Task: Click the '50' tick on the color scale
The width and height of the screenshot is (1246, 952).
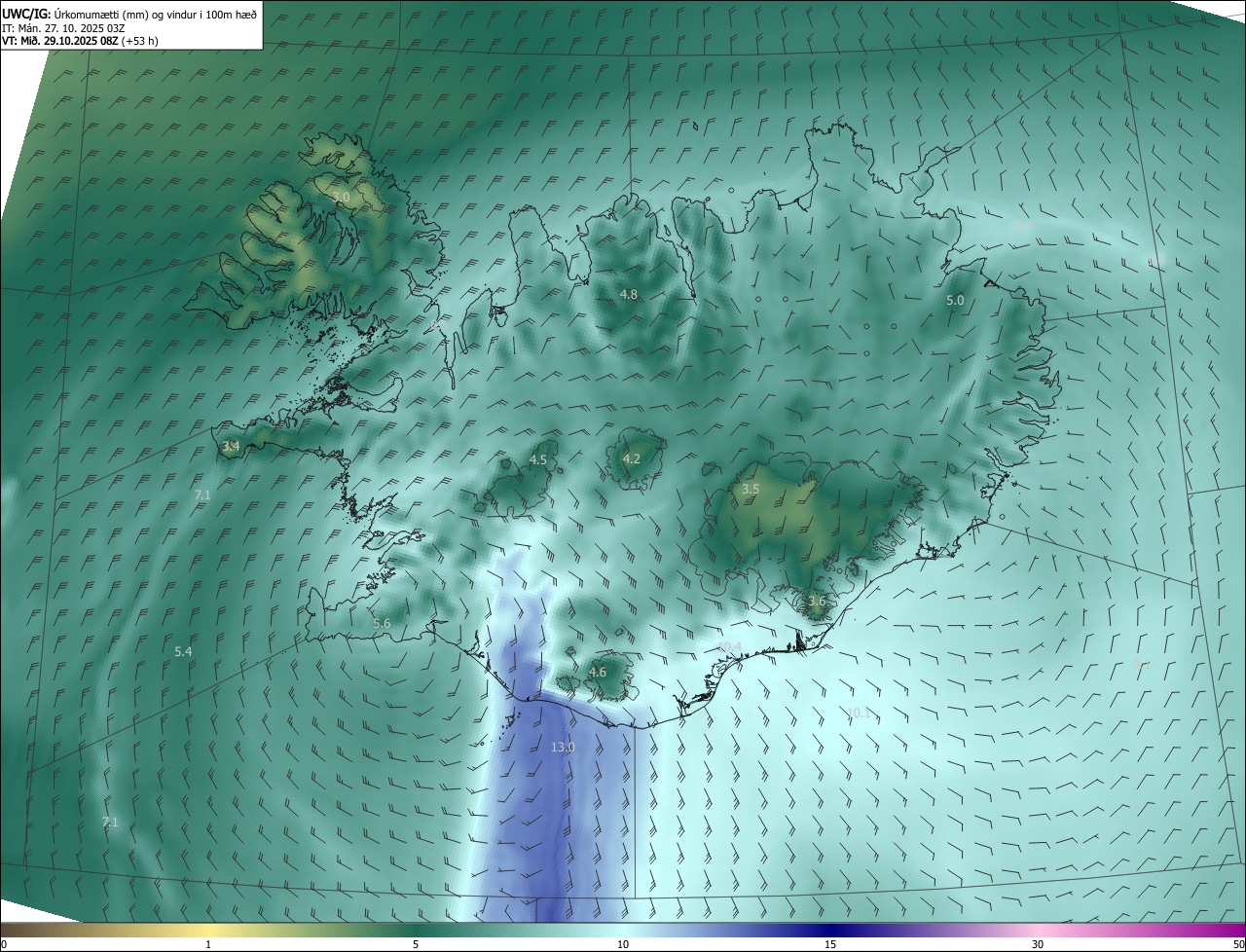Action: 1238,944
